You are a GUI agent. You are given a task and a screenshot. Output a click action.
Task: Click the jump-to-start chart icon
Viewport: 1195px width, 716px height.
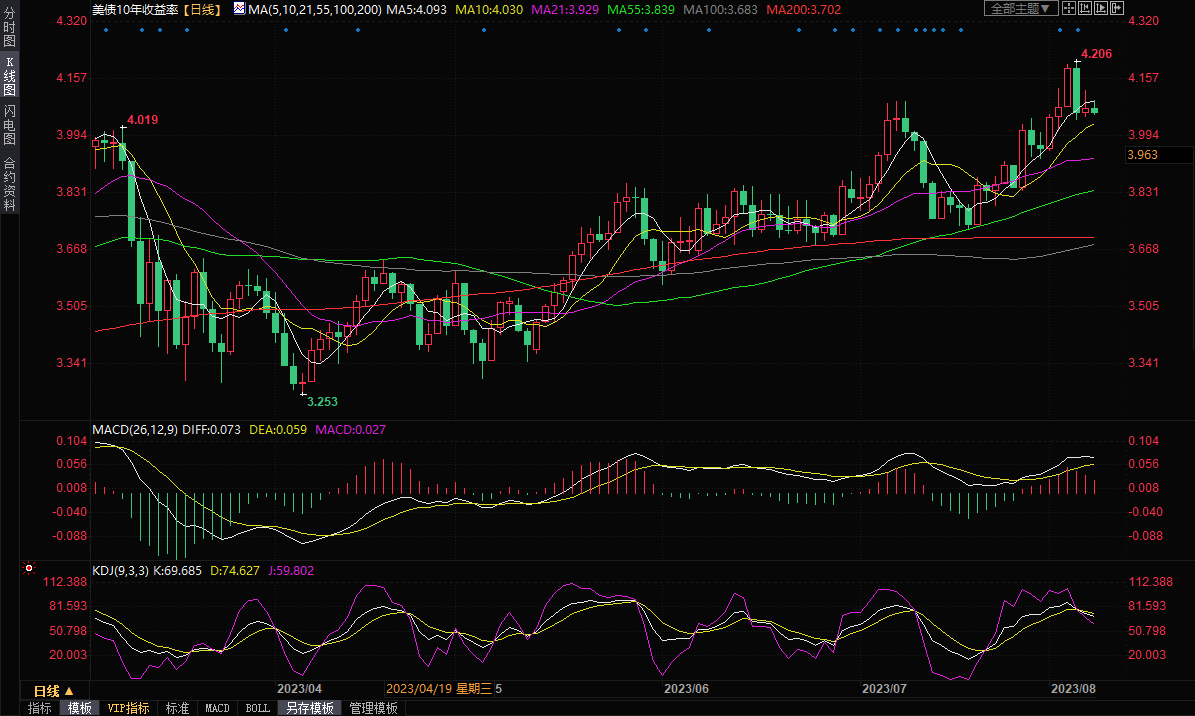1087,8
